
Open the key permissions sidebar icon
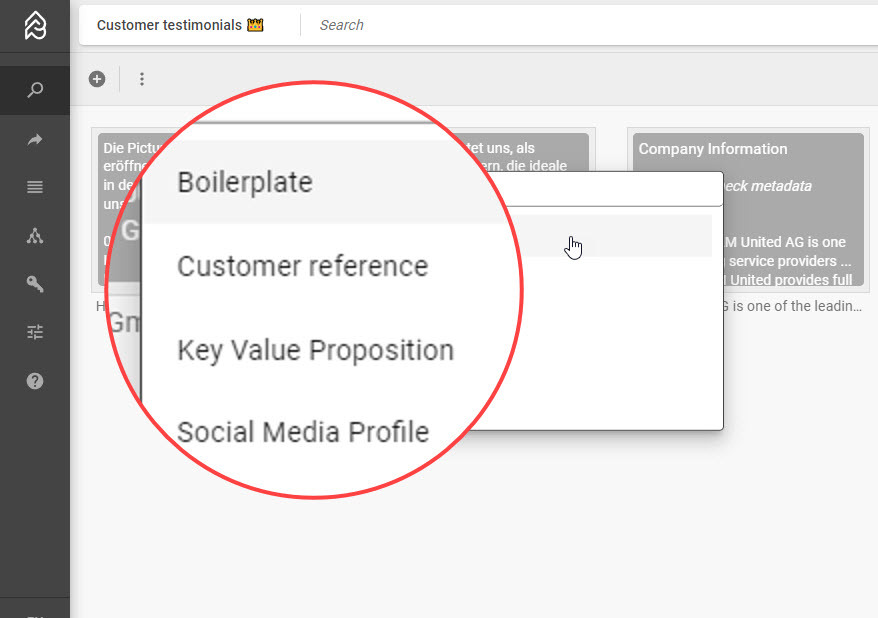35,284
